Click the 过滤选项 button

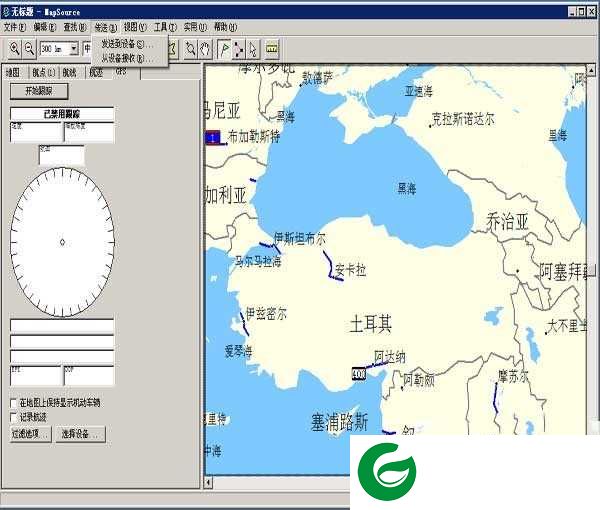pyautogui.click(x=31, y=434)
